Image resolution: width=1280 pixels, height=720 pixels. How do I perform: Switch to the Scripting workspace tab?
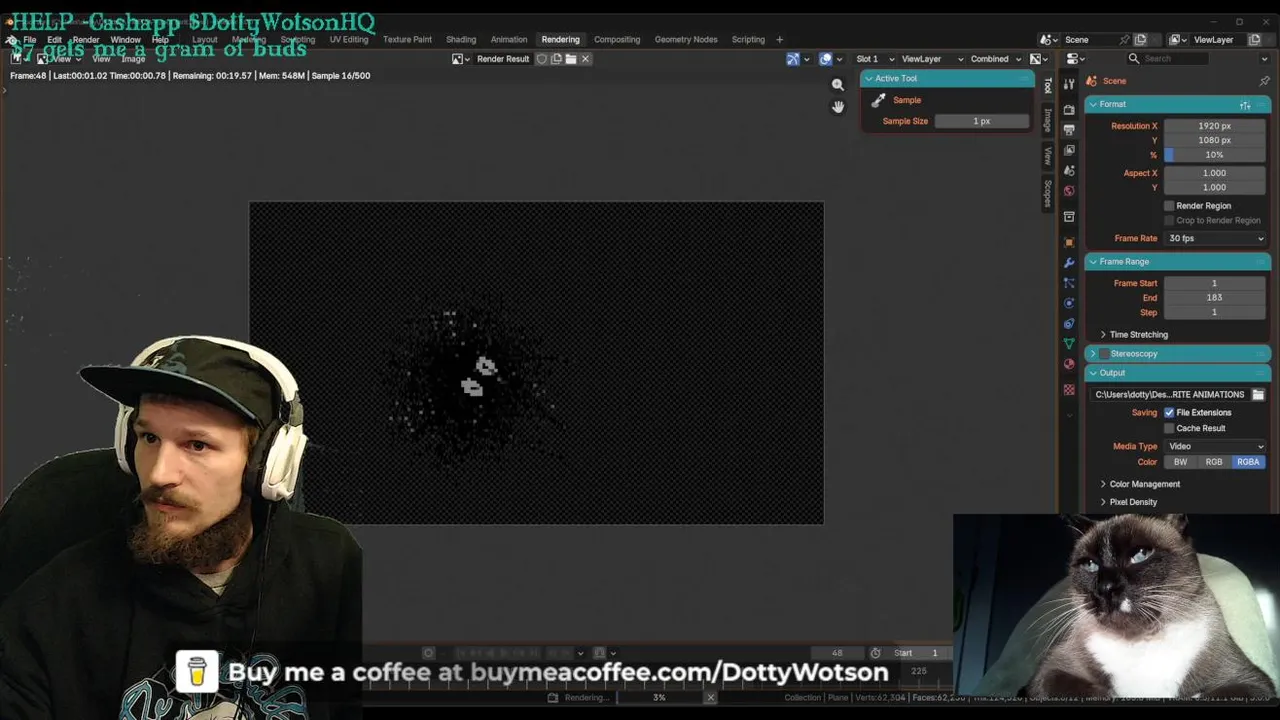tap(748, 40)
